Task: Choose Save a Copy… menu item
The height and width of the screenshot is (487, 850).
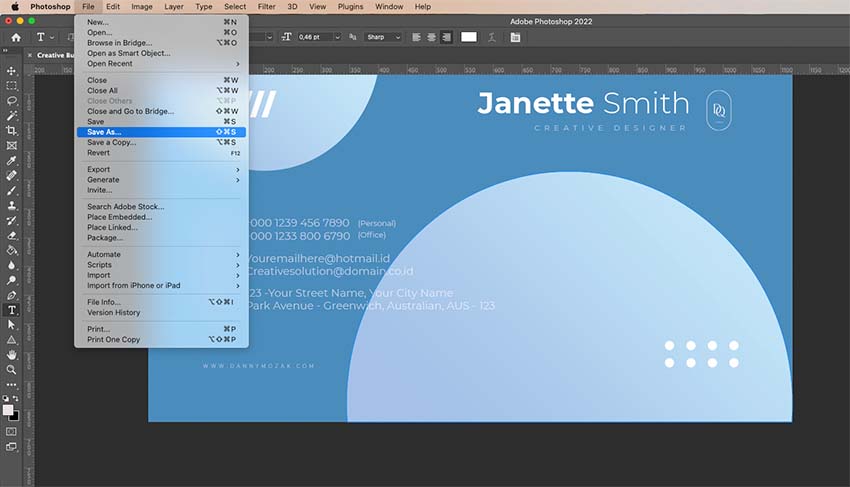Action: 162,142
